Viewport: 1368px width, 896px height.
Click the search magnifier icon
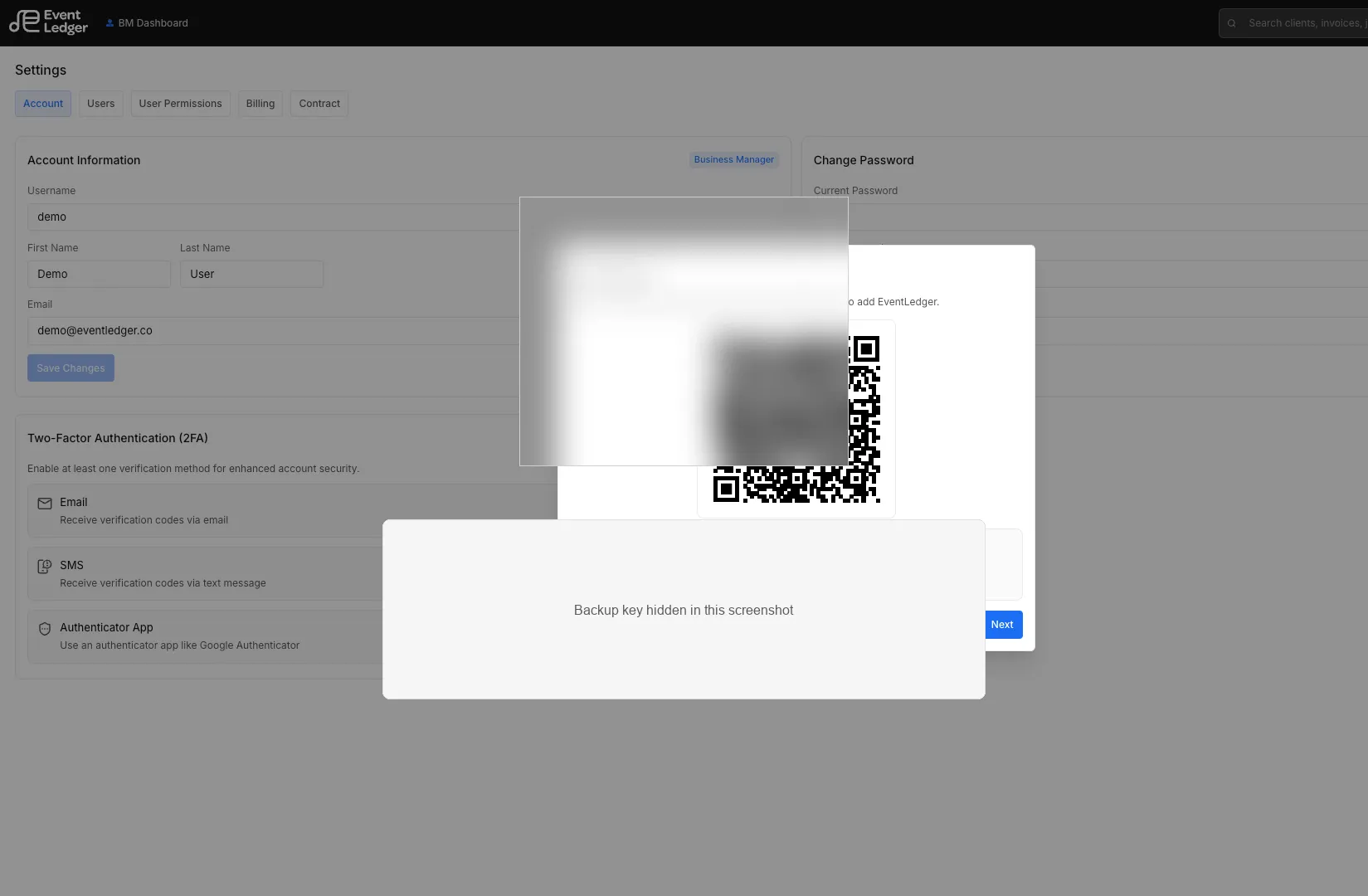[x=1232, y=23]
